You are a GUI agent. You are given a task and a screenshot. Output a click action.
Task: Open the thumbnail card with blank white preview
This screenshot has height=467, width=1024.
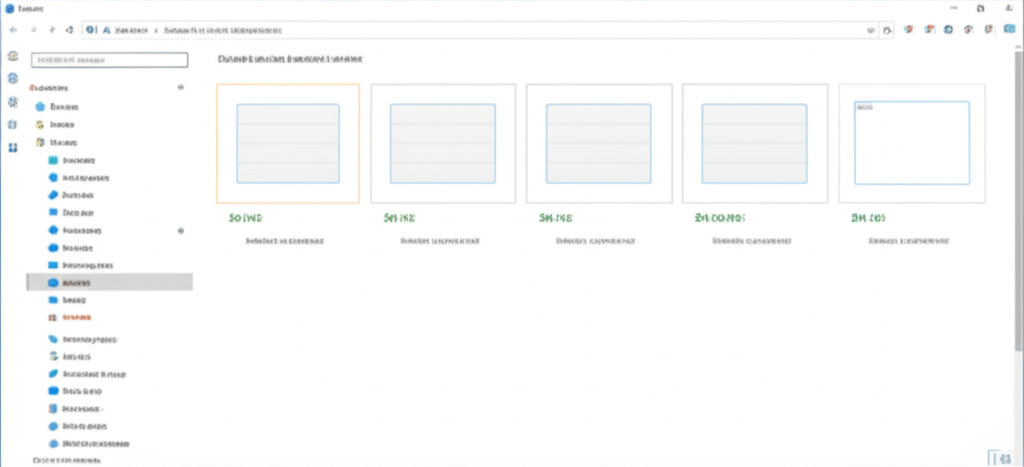tap(912, 143)
